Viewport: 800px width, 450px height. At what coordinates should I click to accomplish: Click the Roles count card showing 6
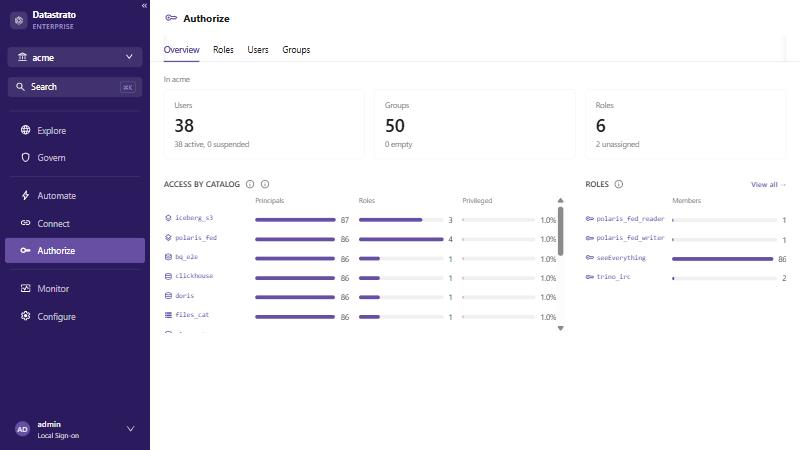coord(685,124)
